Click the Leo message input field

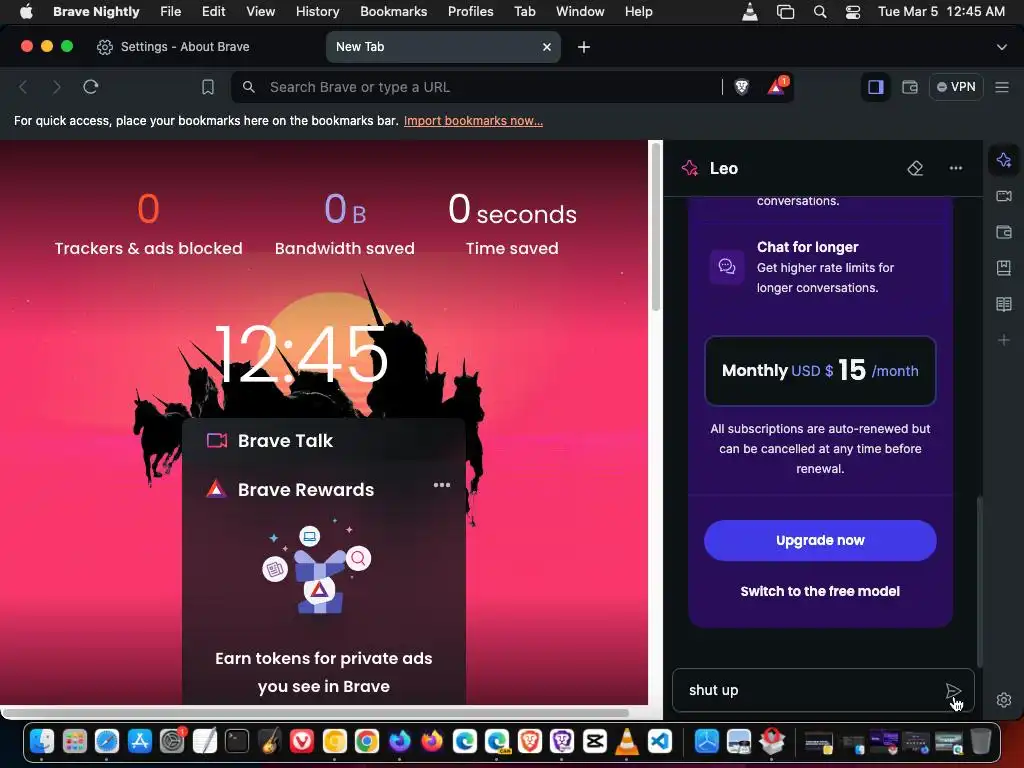(810, 690)
